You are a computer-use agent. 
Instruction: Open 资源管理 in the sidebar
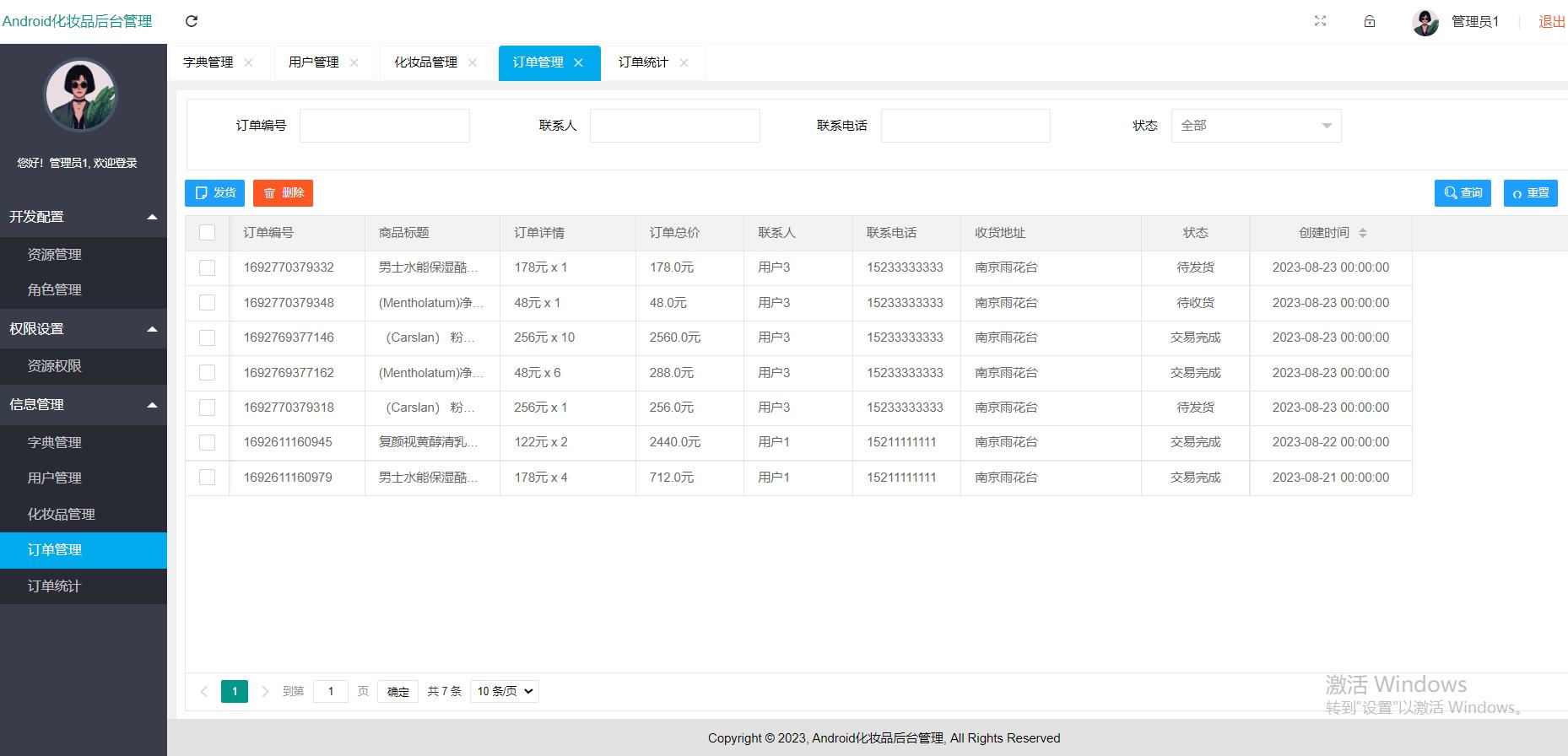[84, 255]
